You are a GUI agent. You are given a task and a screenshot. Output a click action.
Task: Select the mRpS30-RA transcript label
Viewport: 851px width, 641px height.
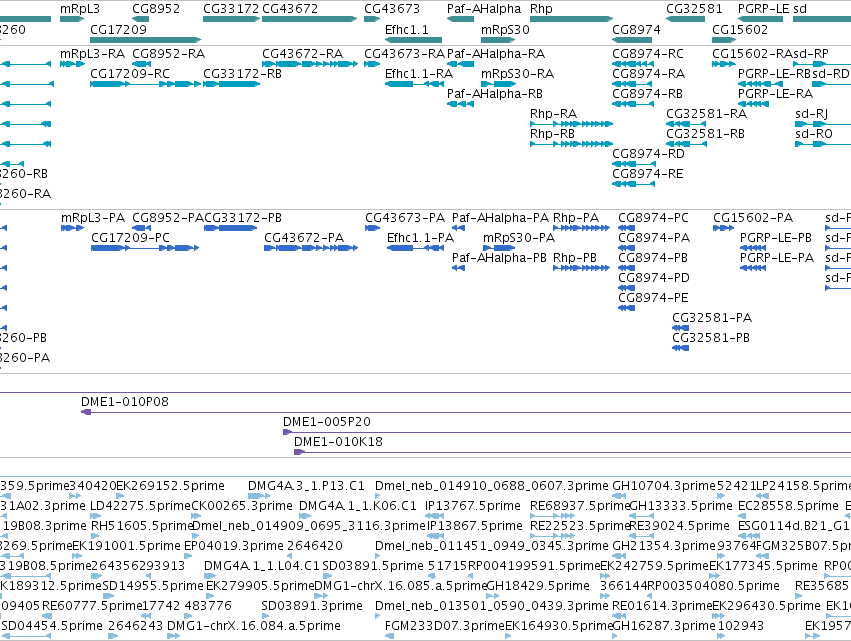click(517, 74)
